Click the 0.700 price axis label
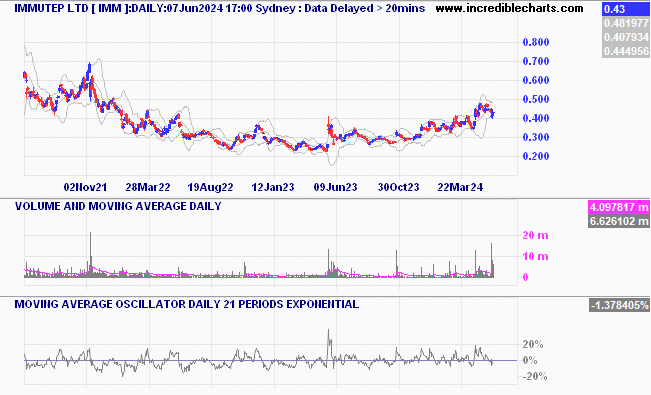Image resolution: width=651 pixels, height=395 pixels. click(536, 61)
